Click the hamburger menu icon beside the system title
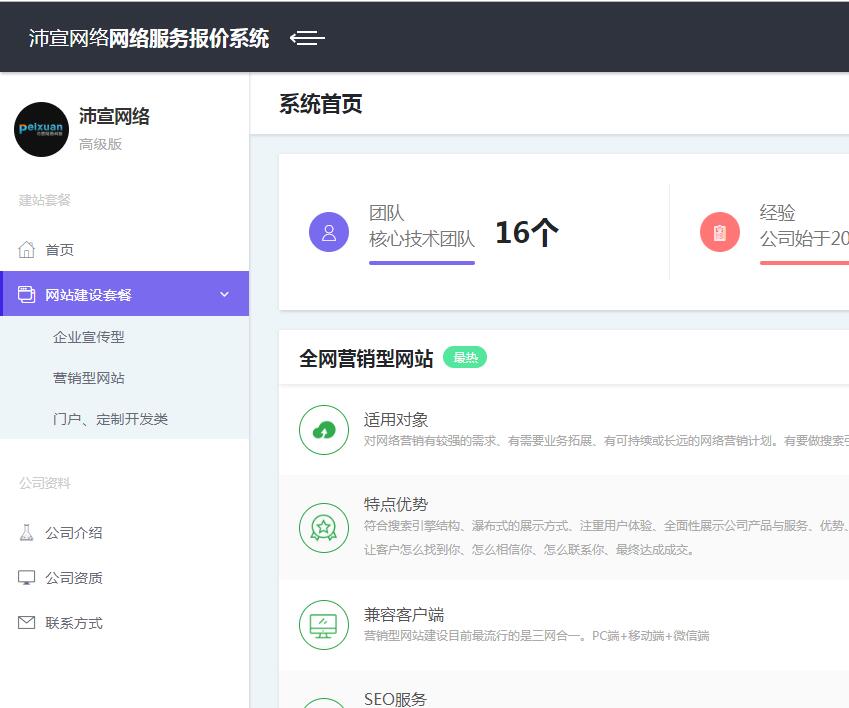This screenshot has height=708, width=849. click(308, 38)
